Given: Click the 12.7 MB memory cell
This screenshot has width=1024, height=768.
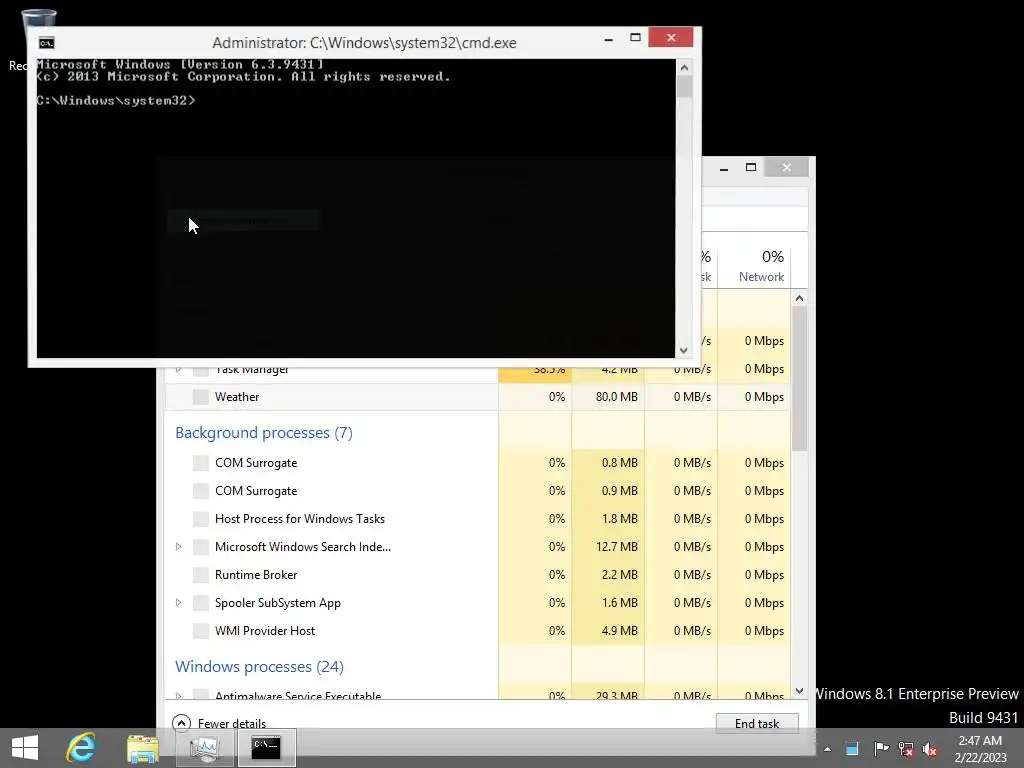Looking at the screenshot, I should (608, 547).
